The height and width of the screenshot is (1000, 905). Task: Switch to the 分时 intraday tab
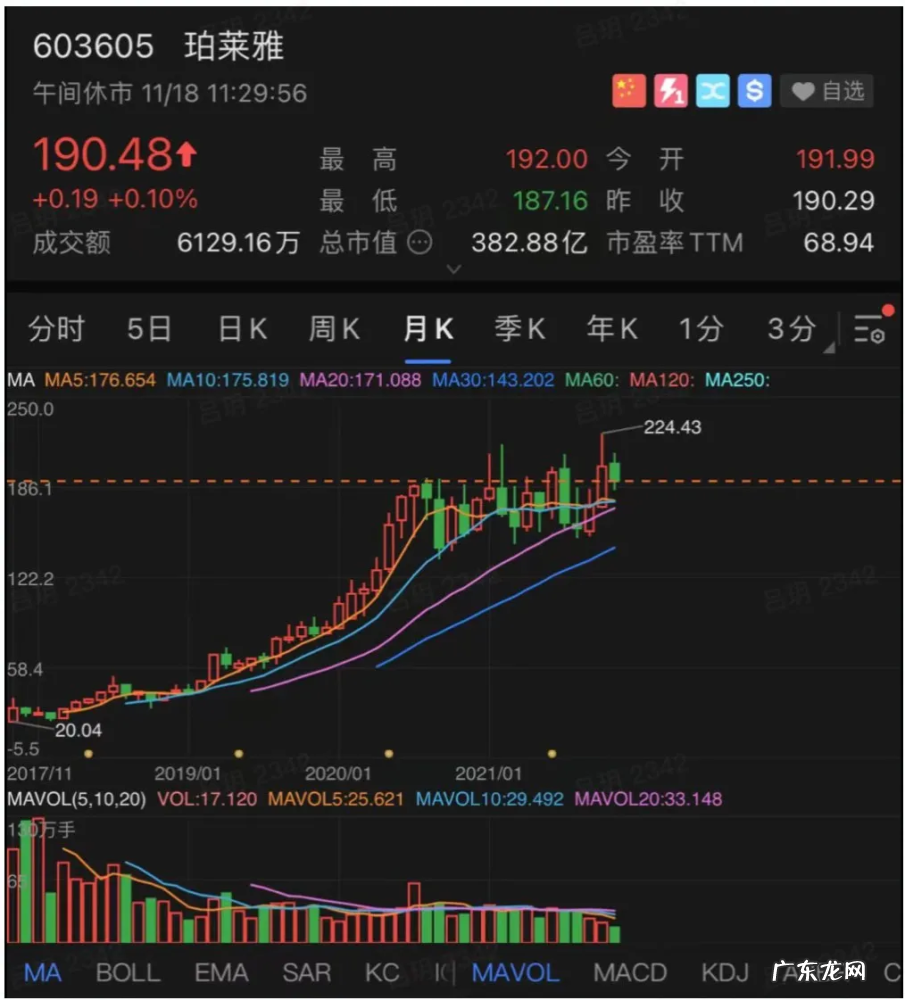[x=55, y=329]
